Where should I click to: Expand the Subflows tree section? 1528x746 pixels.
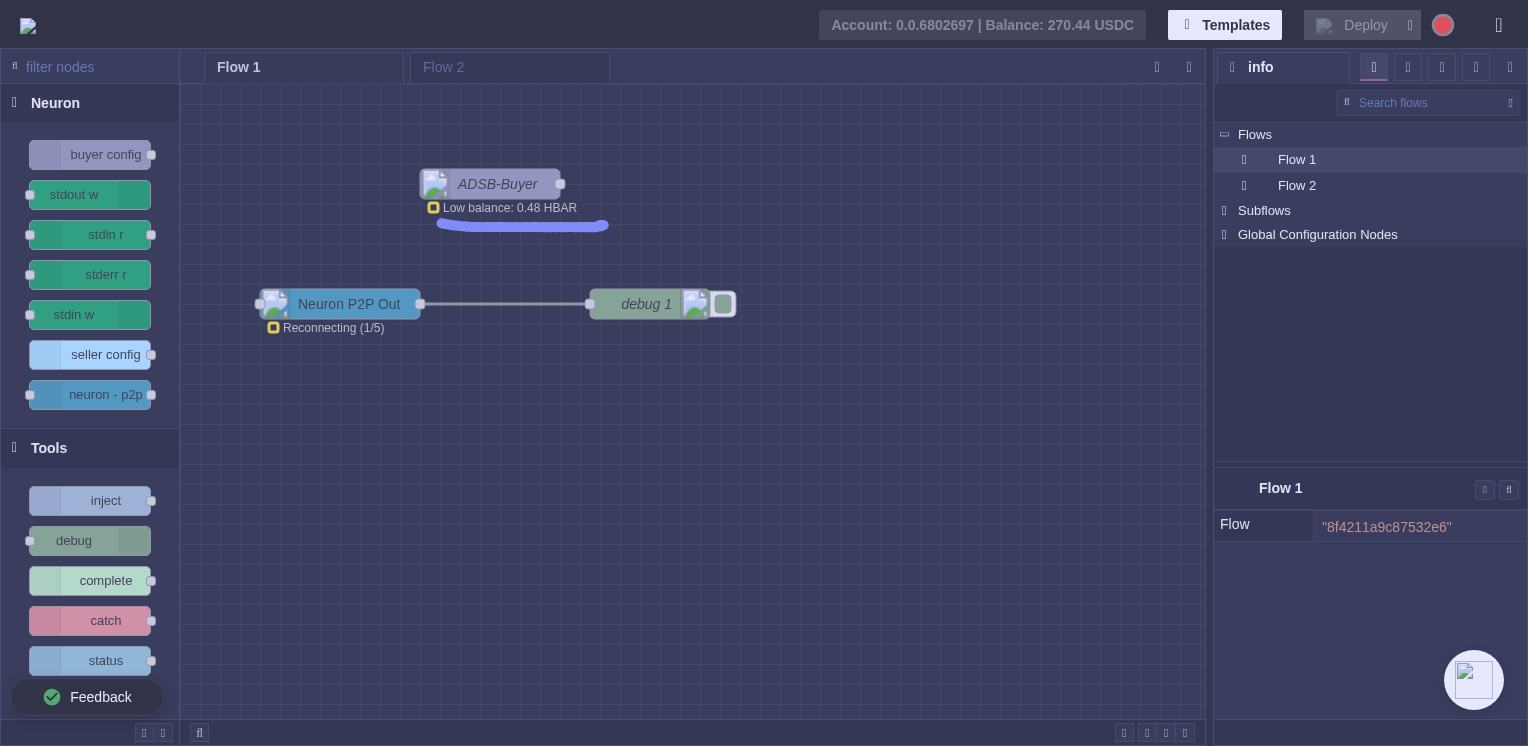(x=1224, y=211)
